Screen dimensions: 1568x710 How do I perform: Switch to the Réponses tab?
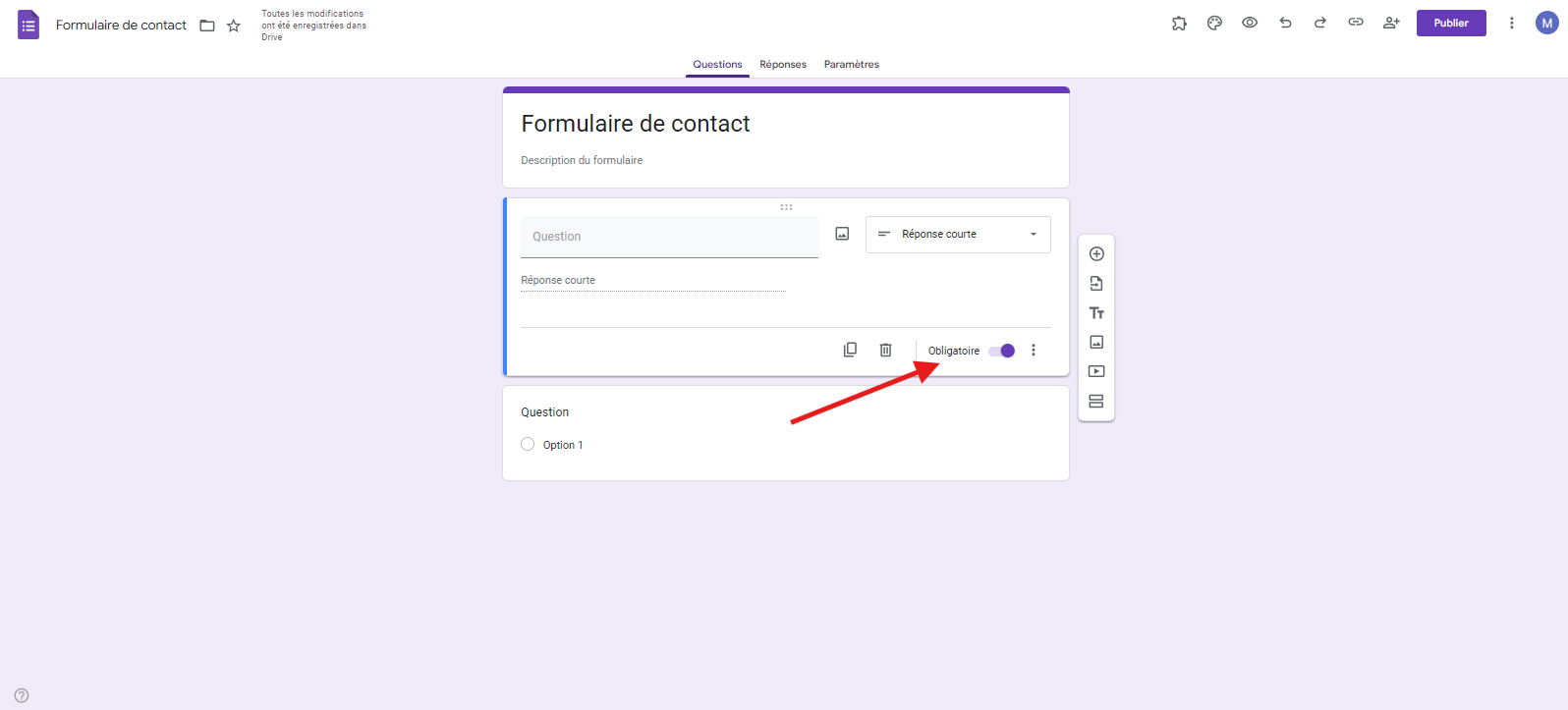(783, 65)
